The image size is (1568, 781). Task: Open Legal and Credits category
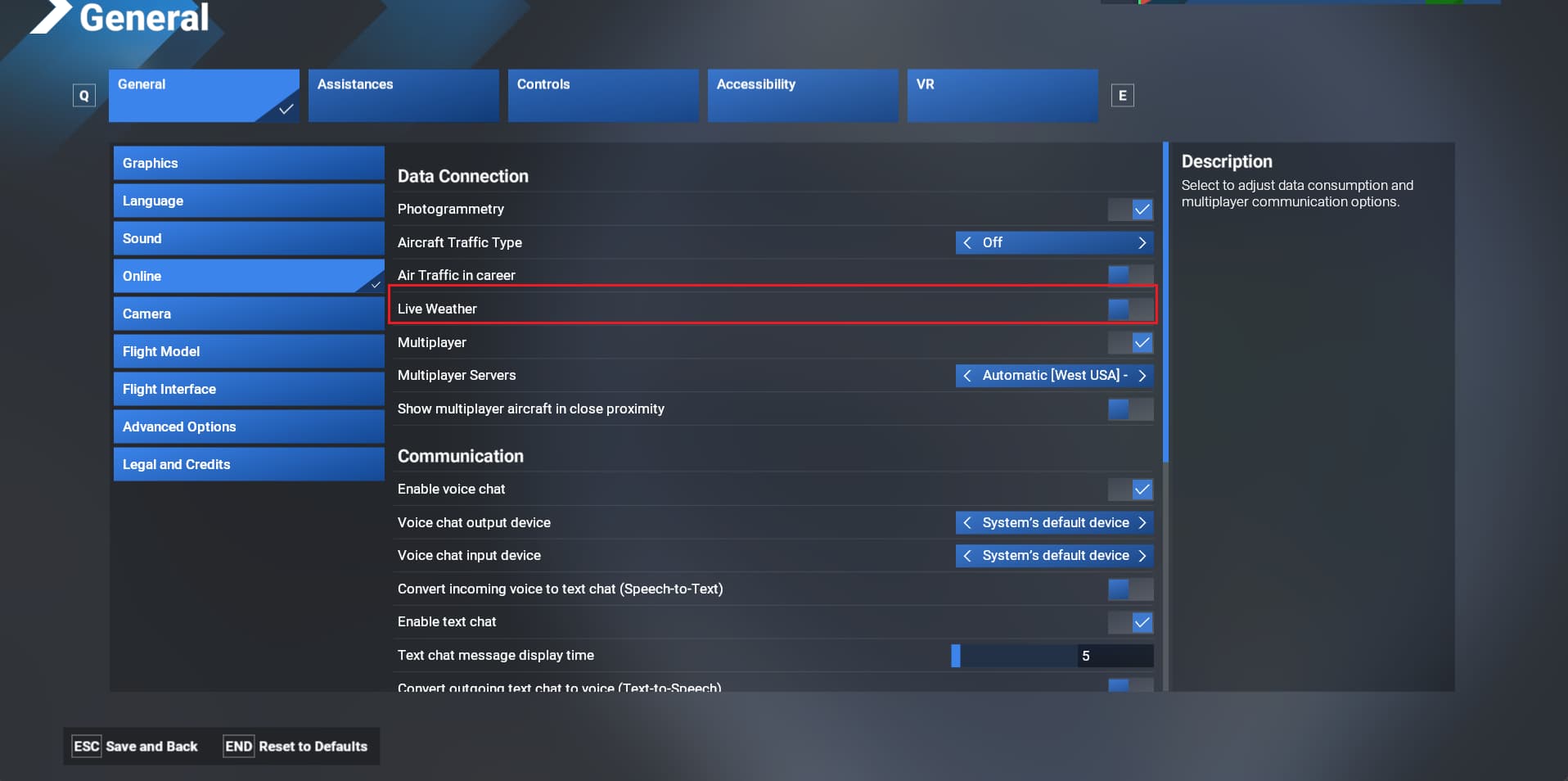[x=249, y=464]
